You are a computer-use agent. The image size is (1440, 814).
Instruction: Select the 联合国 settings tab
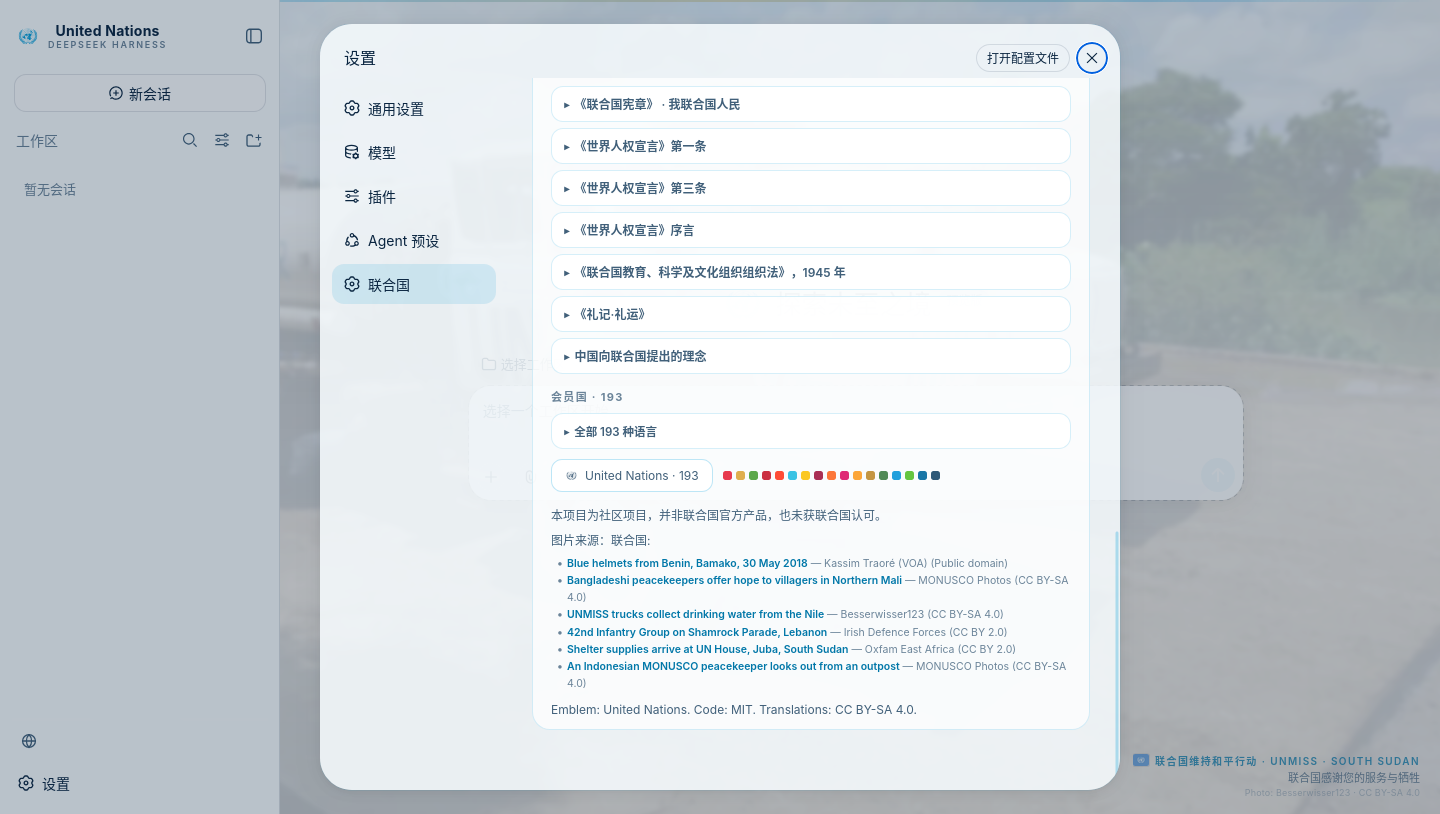tap(414, 284)
